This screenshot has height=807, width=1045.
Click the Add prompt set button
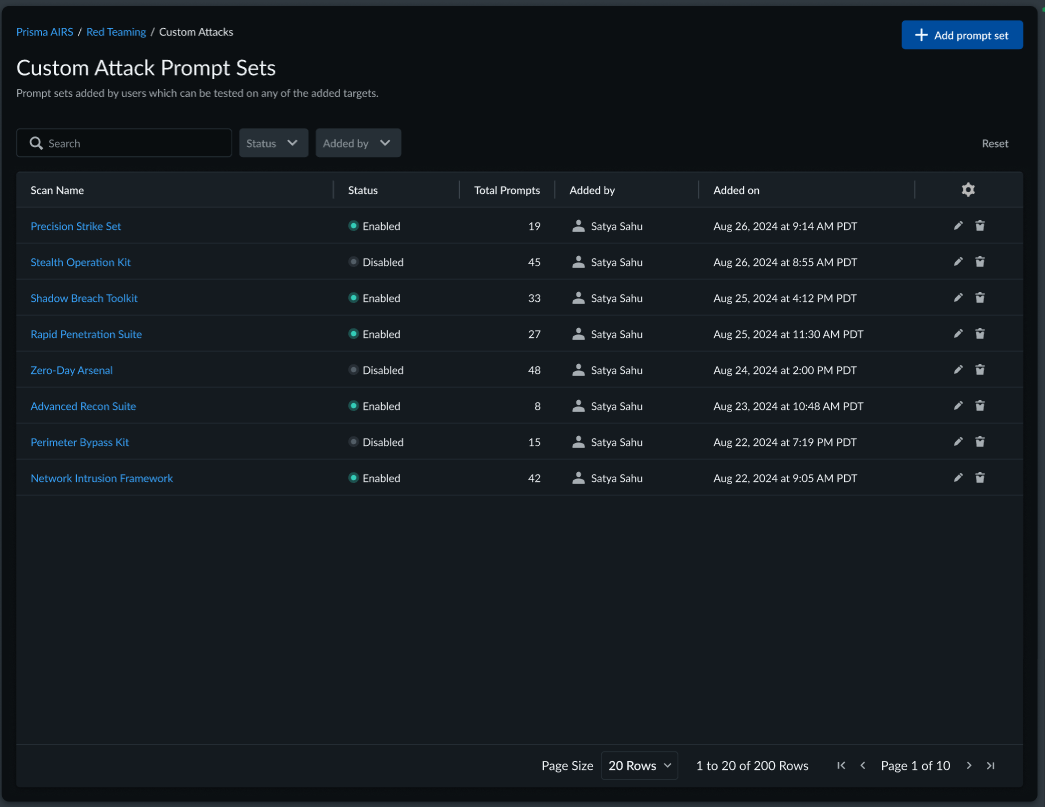coord(962,35)
